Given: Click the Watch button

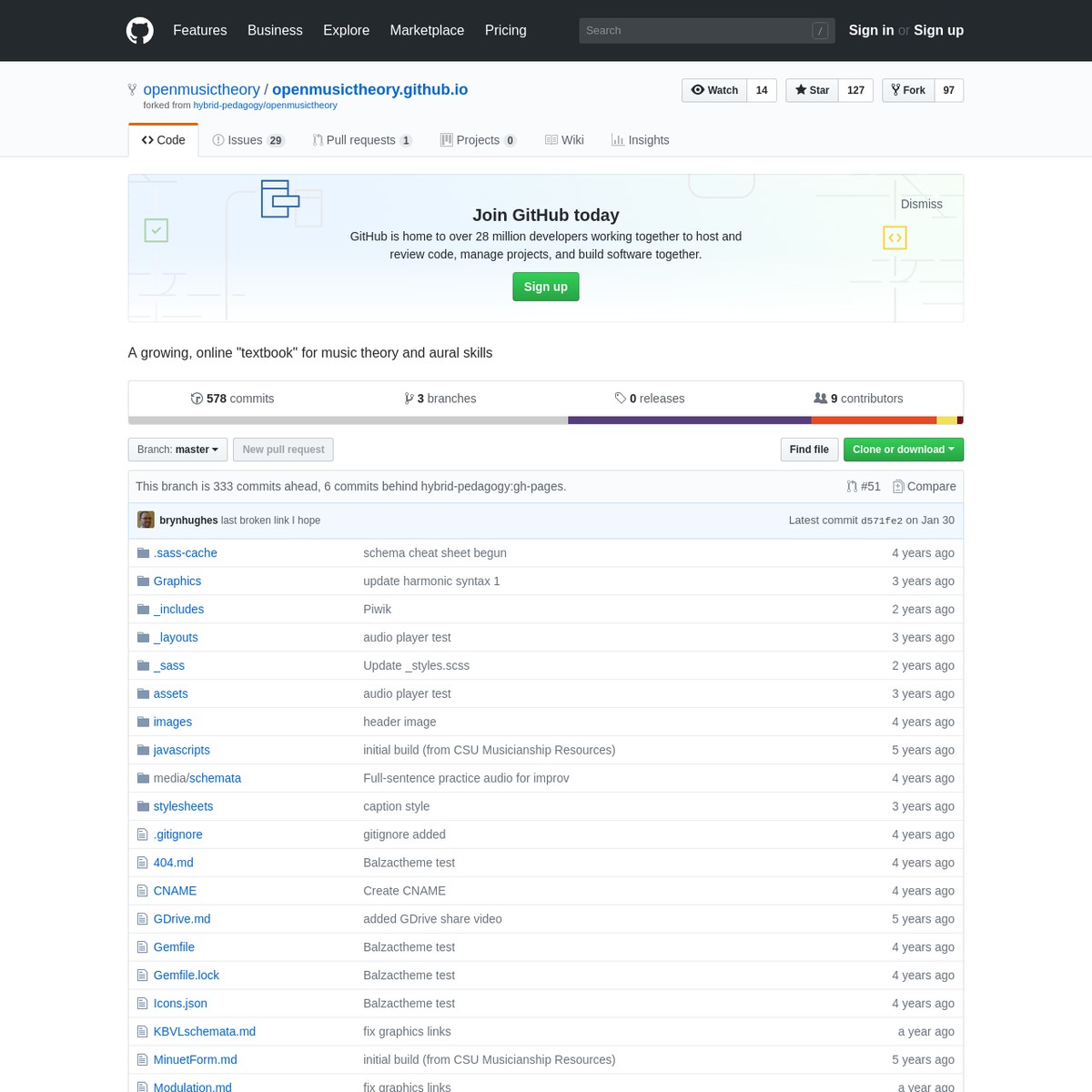Looking at the screenshot, I should pos(714,90).
